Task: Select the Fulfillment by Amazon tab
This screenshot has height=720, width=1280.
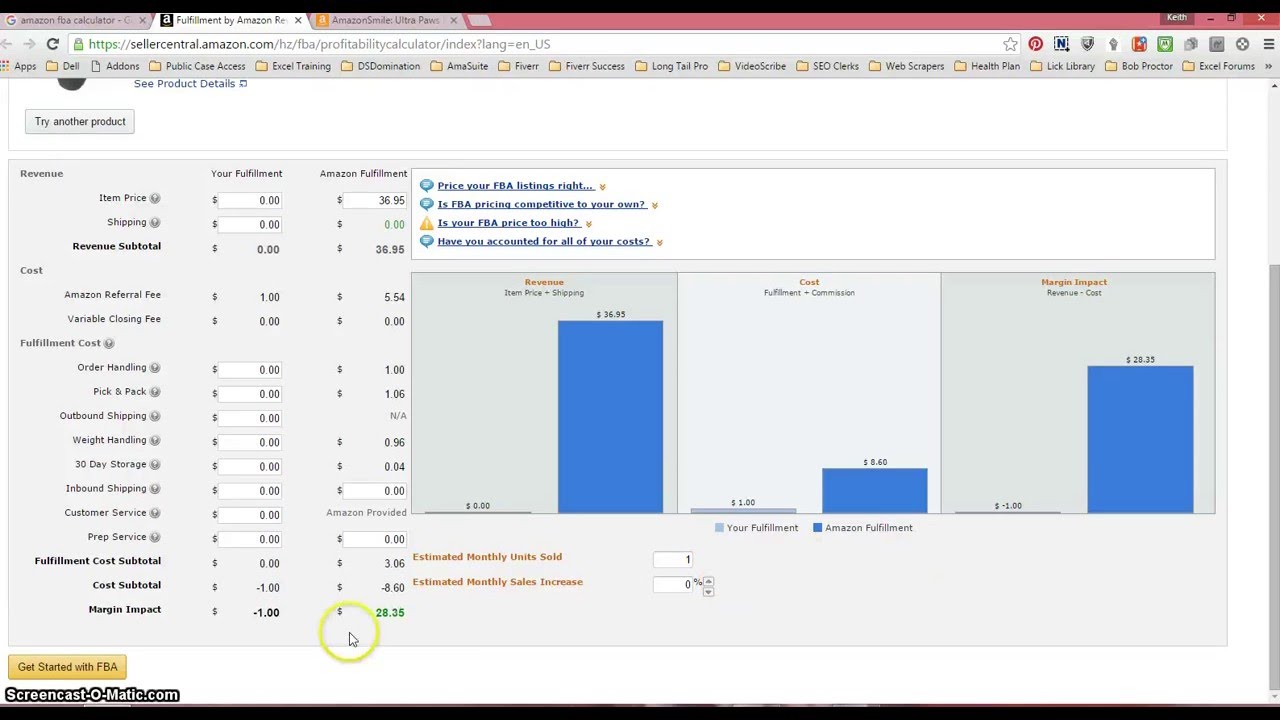Action: point(232,20)
